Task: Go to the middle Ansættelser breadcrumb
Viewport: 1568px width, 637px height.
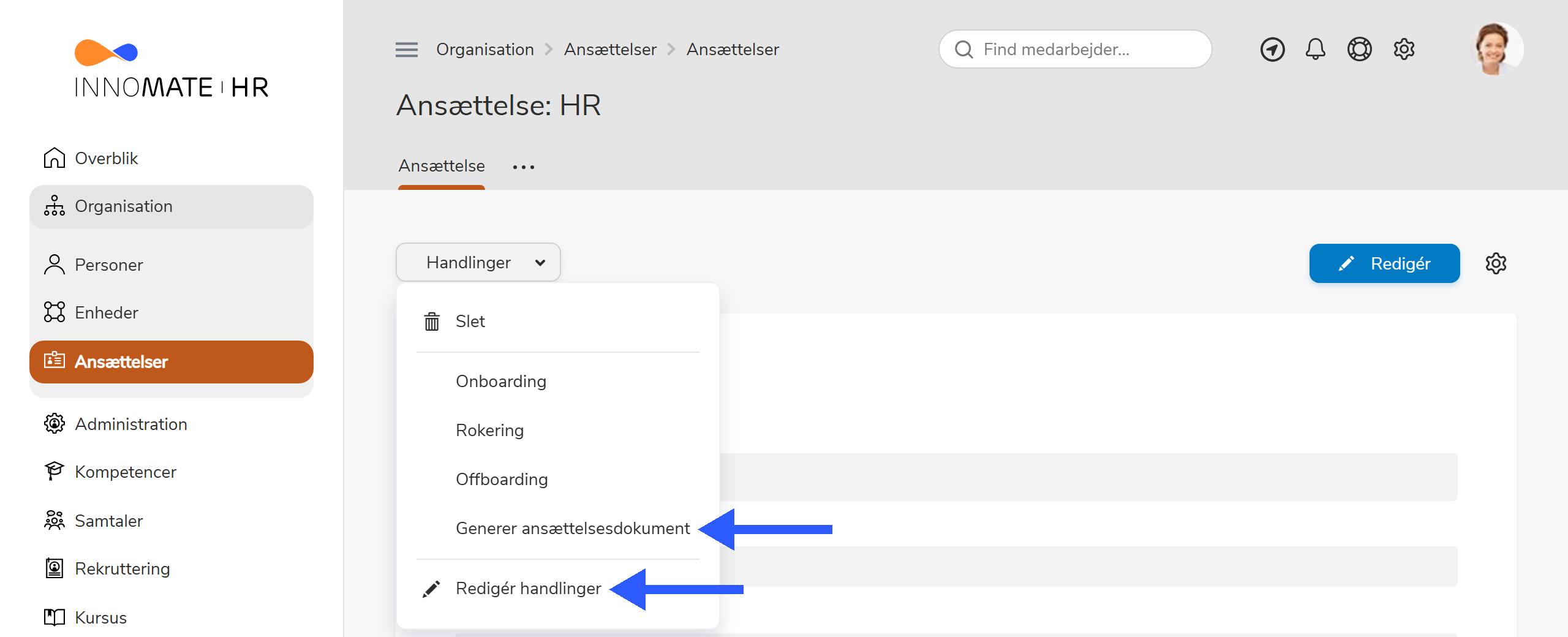Action: pyautogui.click(x=610, y=50)
